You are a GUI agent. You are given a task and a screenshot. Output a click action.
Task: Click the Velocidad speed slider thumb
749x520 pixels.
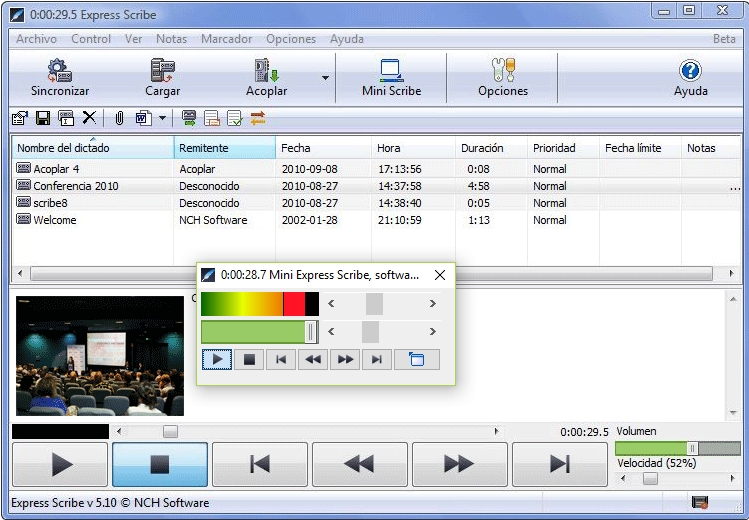(650, 478)
